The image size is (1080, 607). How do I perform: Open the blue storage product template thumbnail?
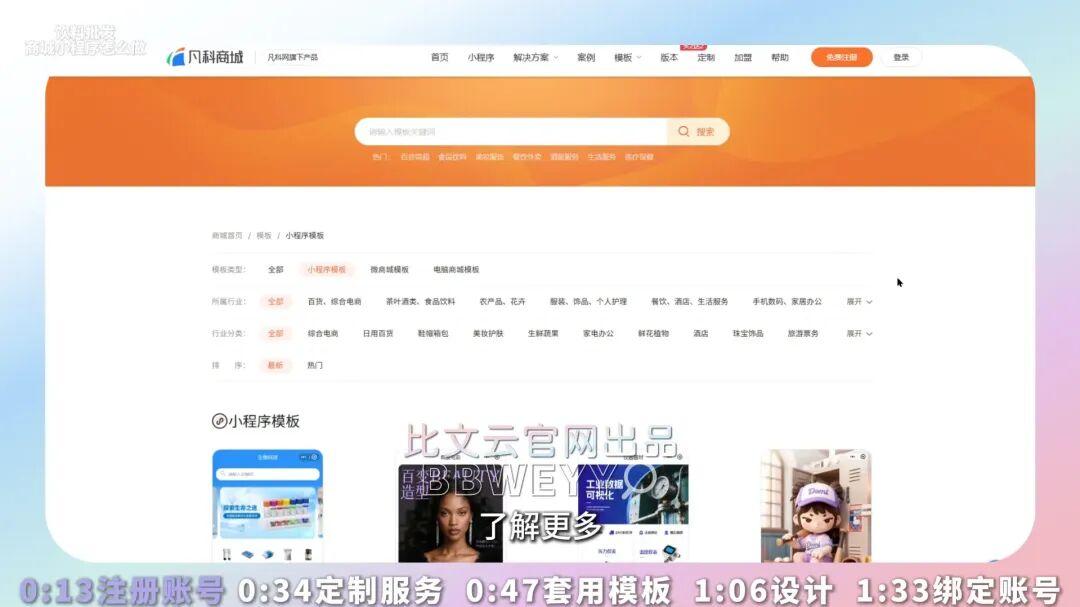coord(267,505)
